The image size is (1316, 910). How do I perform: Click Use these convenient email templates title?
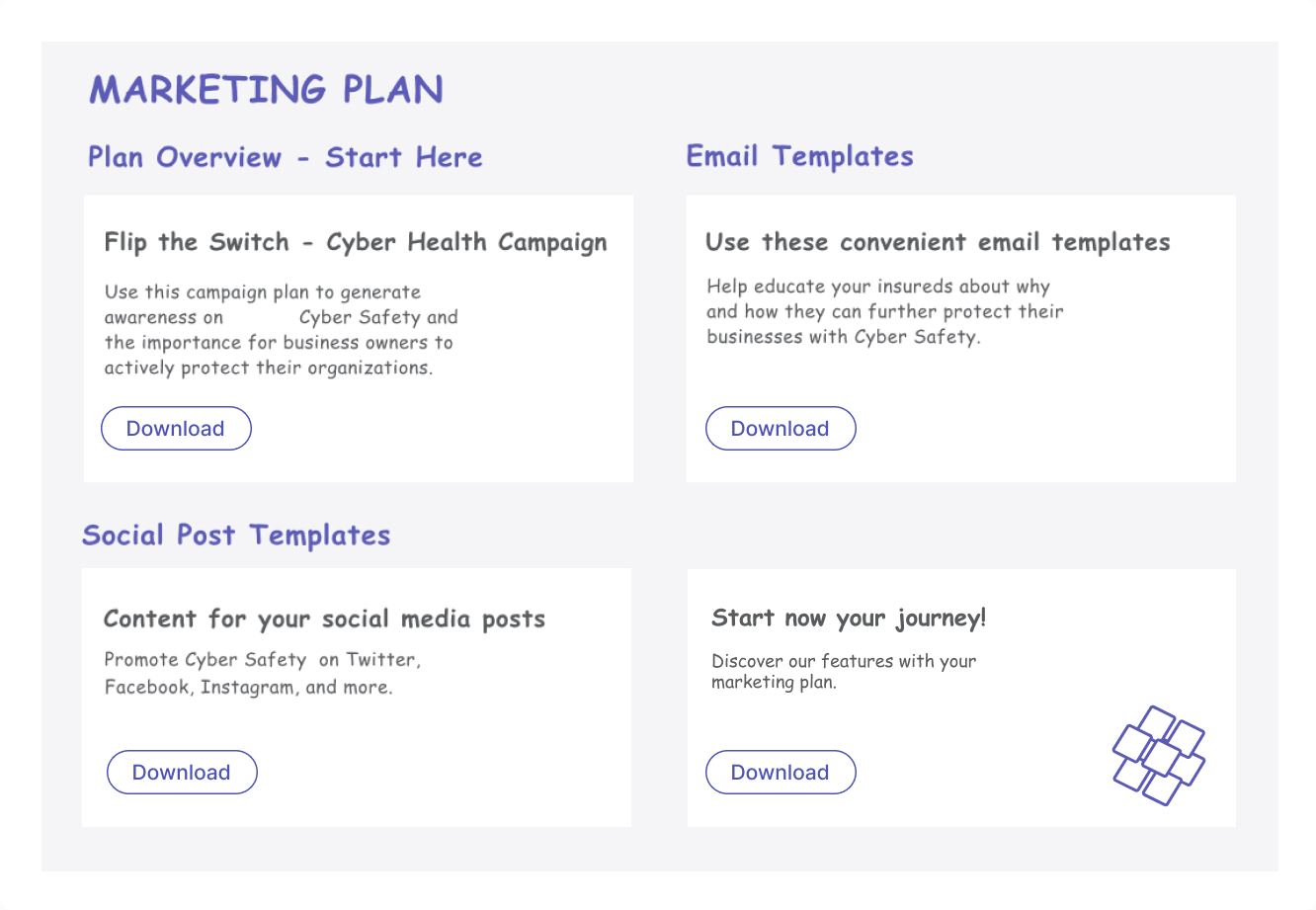point(938,242)
